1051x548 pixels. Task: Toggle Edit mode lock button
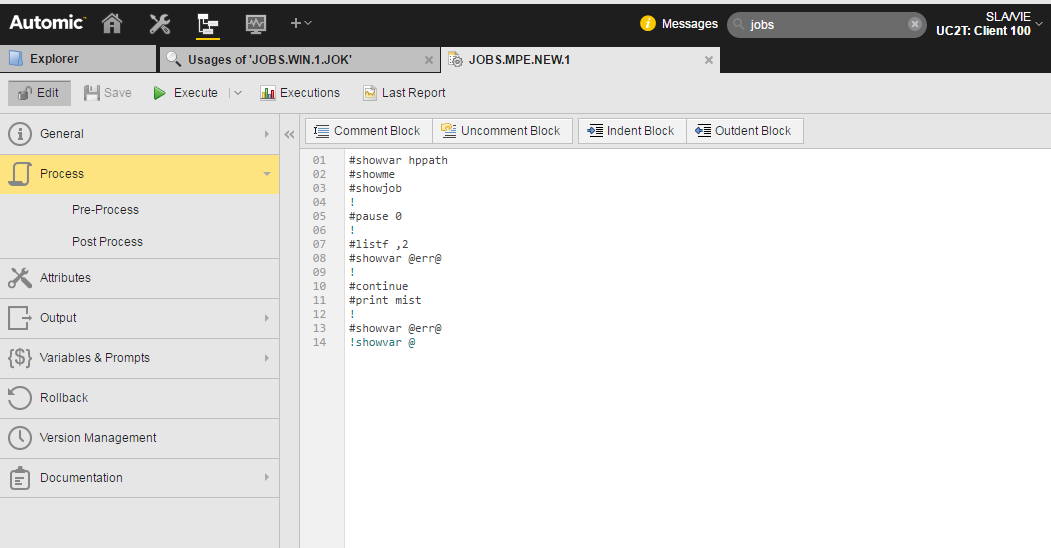40,93
